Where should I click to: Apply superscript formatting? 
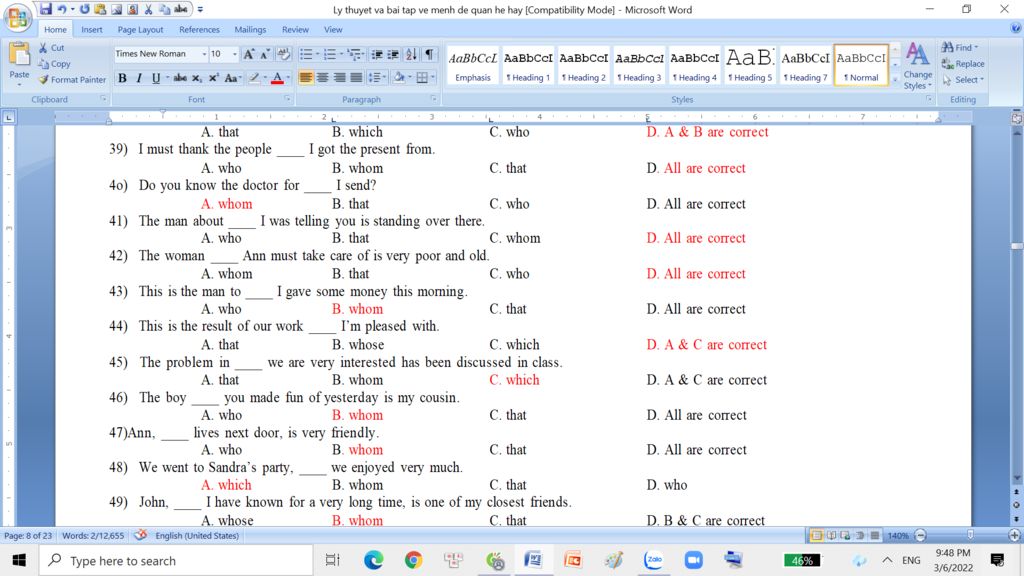coord(214,78)
